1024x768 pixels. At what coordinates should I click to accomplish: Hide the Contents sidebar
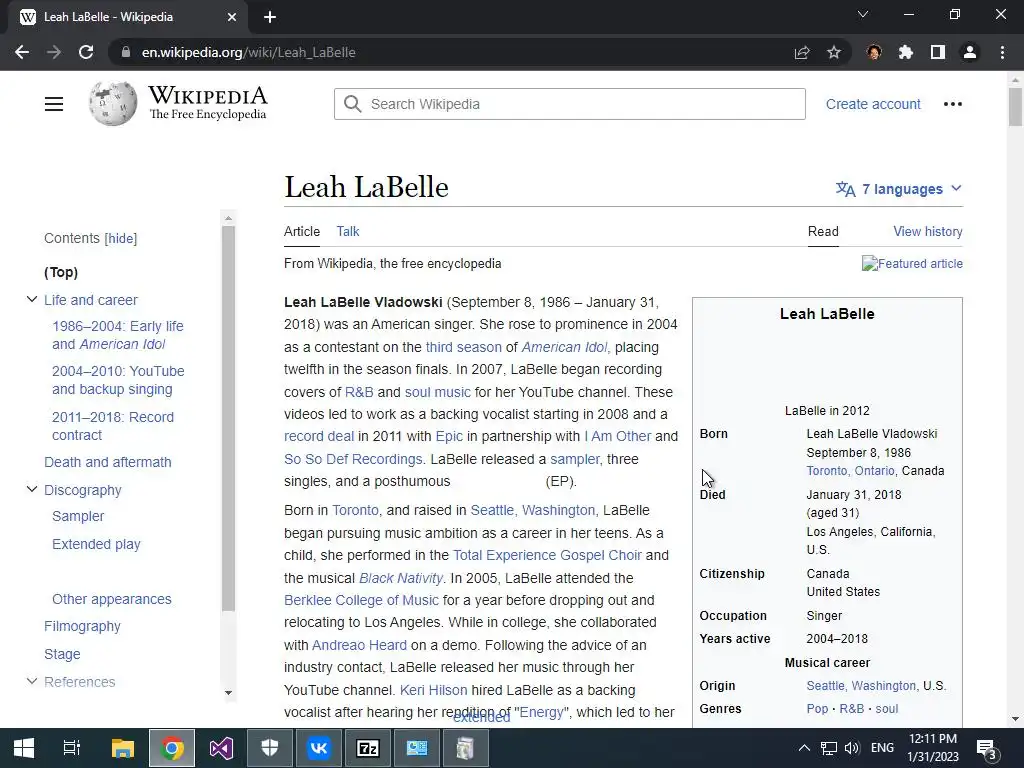[x=121, y=238]
